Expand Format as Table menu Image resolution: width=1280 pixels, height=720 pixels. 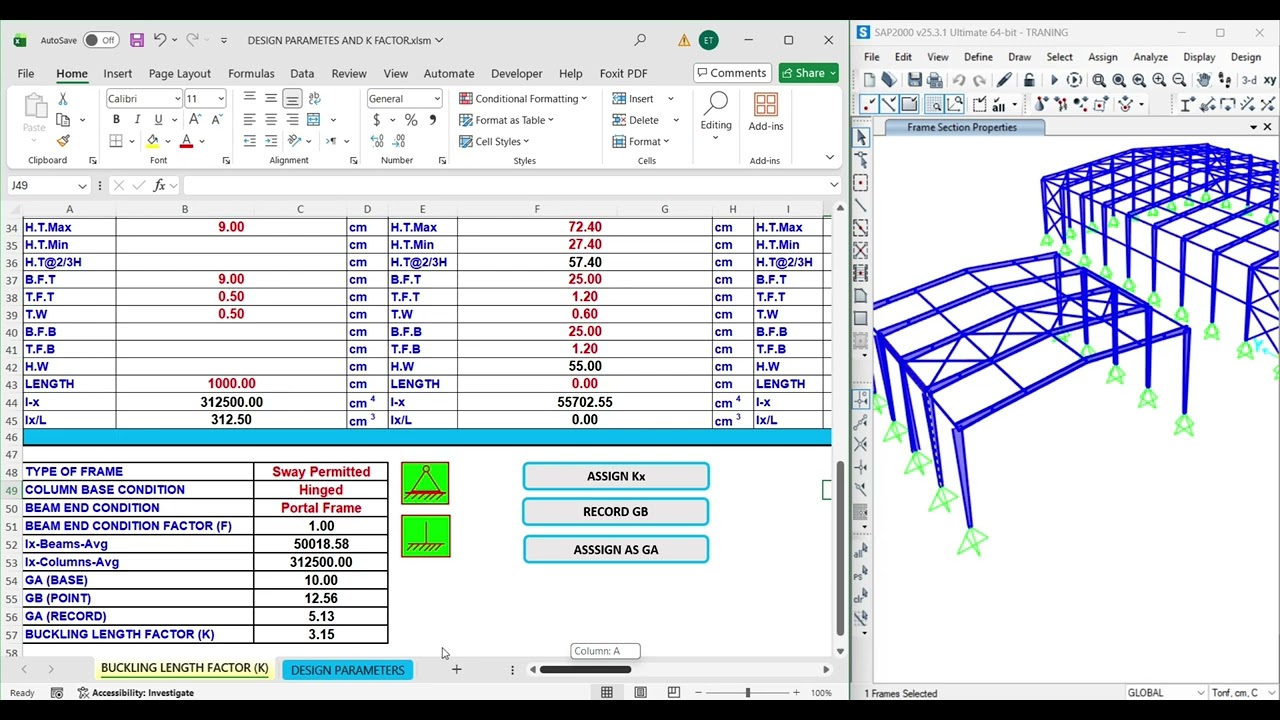tap(506, 120)
